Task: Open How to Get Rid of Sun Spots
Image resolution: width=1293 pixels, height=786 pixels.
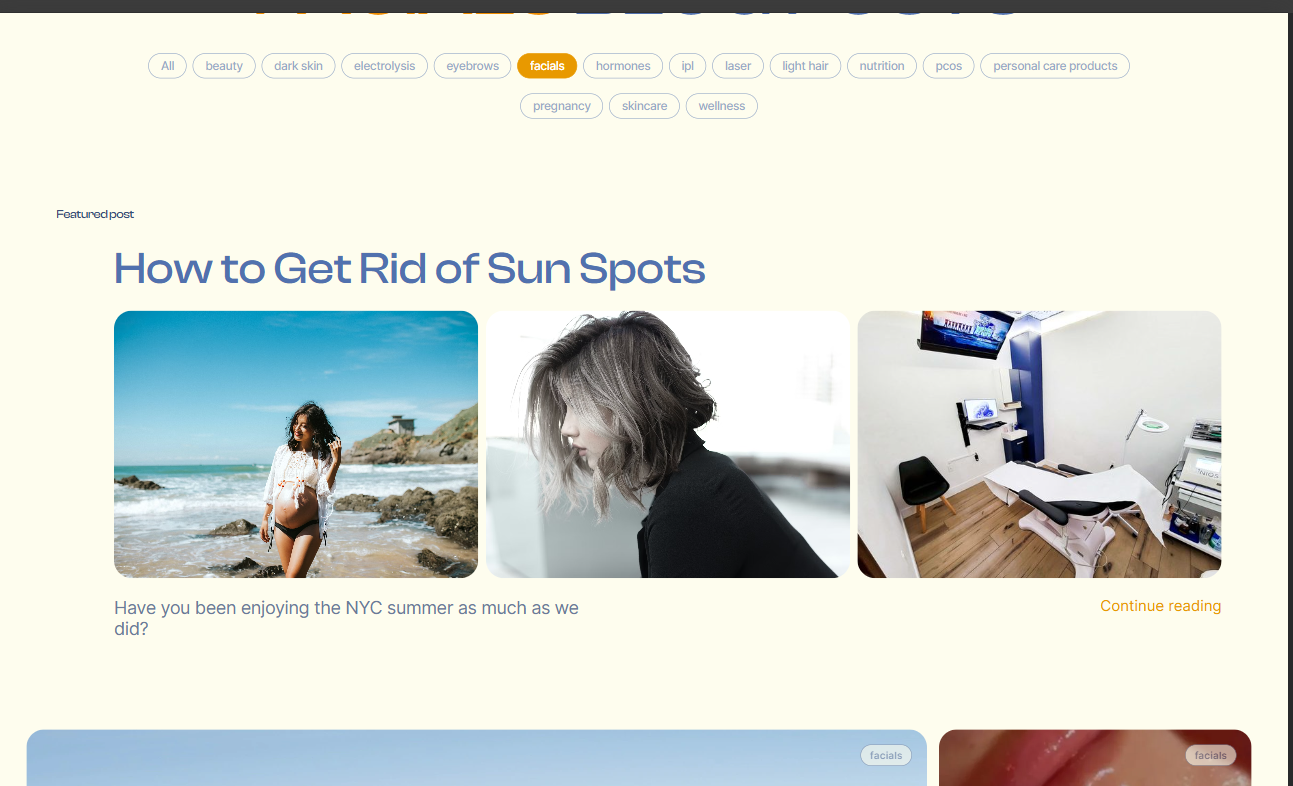Action: pos(410,269)
